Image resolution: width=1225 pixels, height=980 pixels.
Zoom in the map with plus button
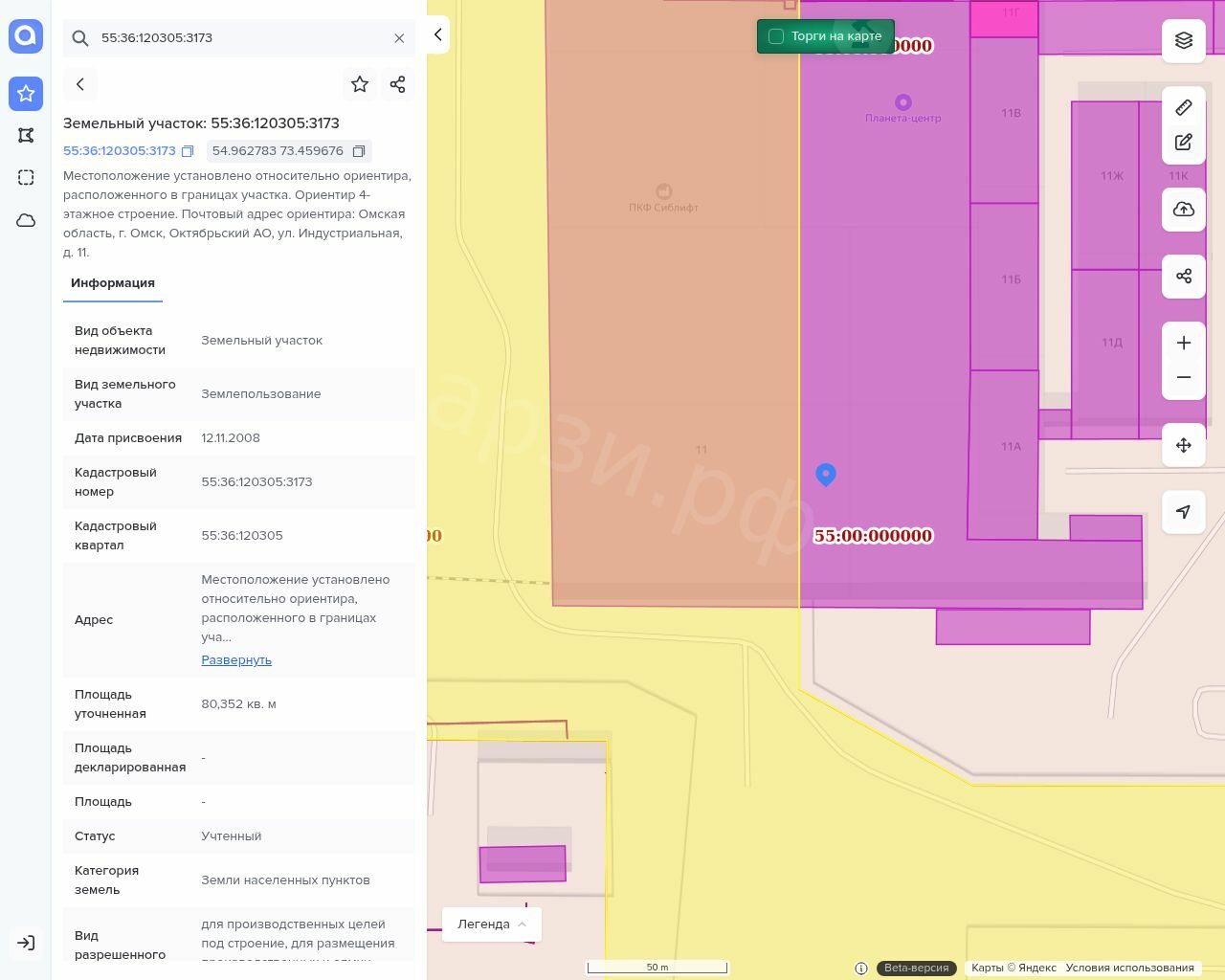(1183, 343)
